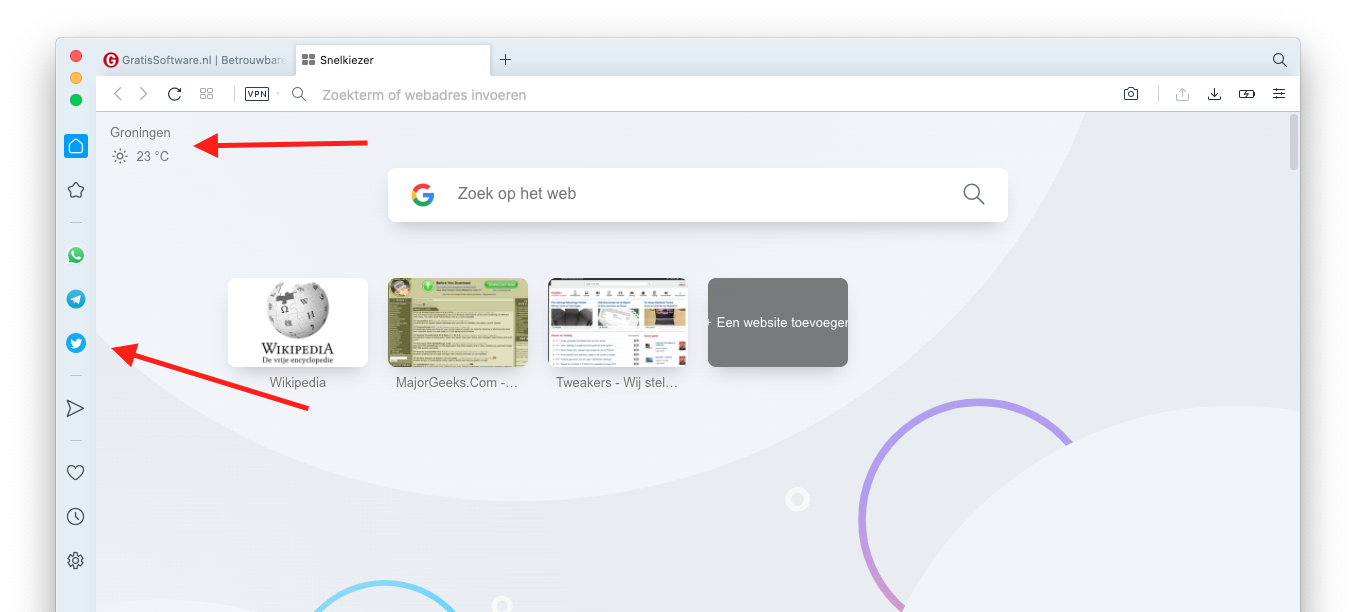
Task: Toggle the battery saver icon
Action: point(1246,94)
